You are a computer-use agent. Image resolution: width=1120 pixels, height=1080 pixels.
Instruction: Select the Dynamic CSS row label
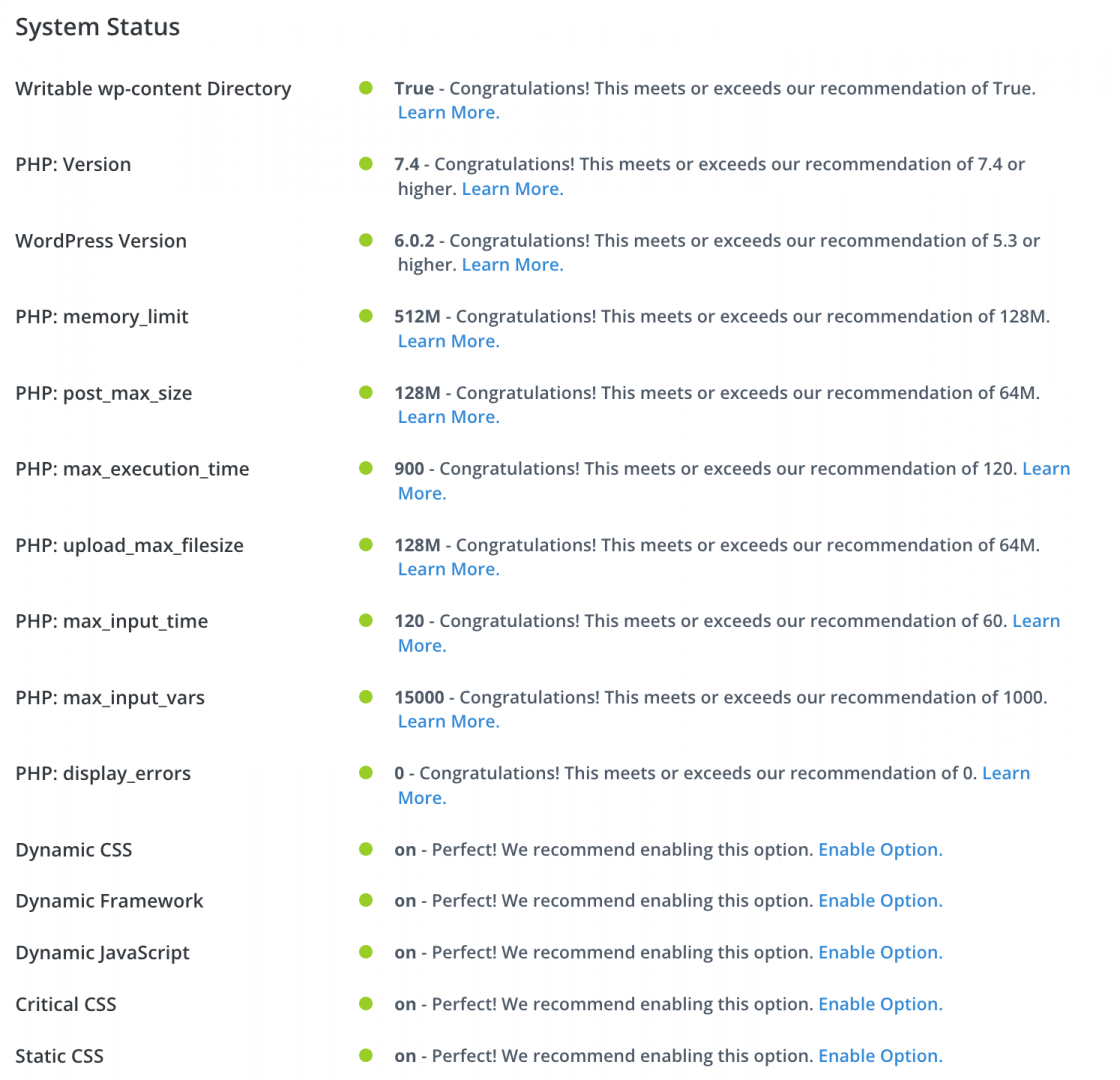click(x=74, y=850)
